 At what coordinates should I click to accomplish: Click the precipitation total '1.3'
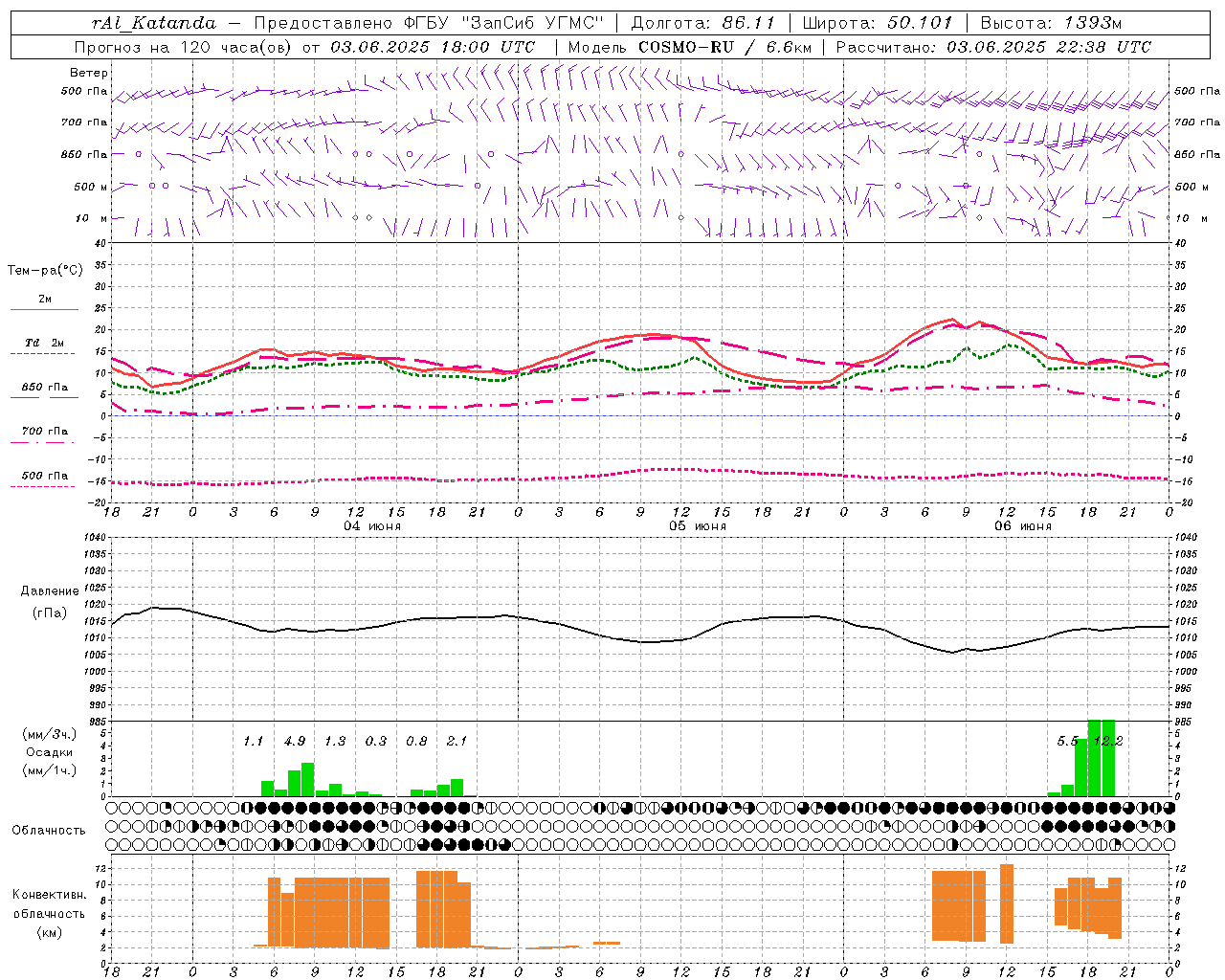(335, 742)
